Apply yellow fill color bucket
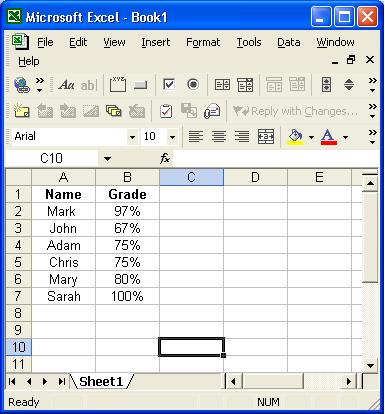 coord(296,137)
